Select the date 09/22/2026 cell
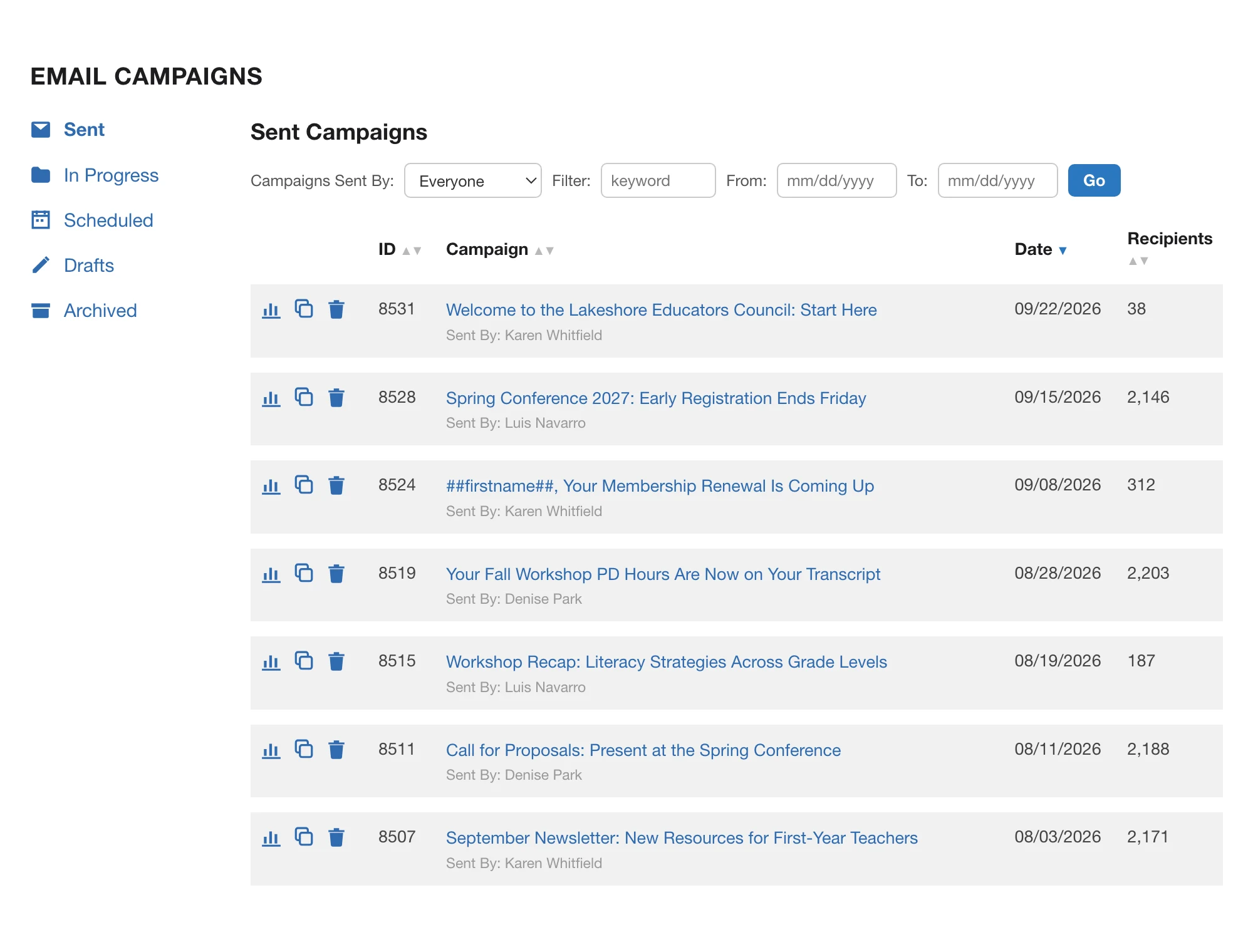The width and height of the screenshot is (1253, 952). pyautogui.click(x=1058, y=309)
